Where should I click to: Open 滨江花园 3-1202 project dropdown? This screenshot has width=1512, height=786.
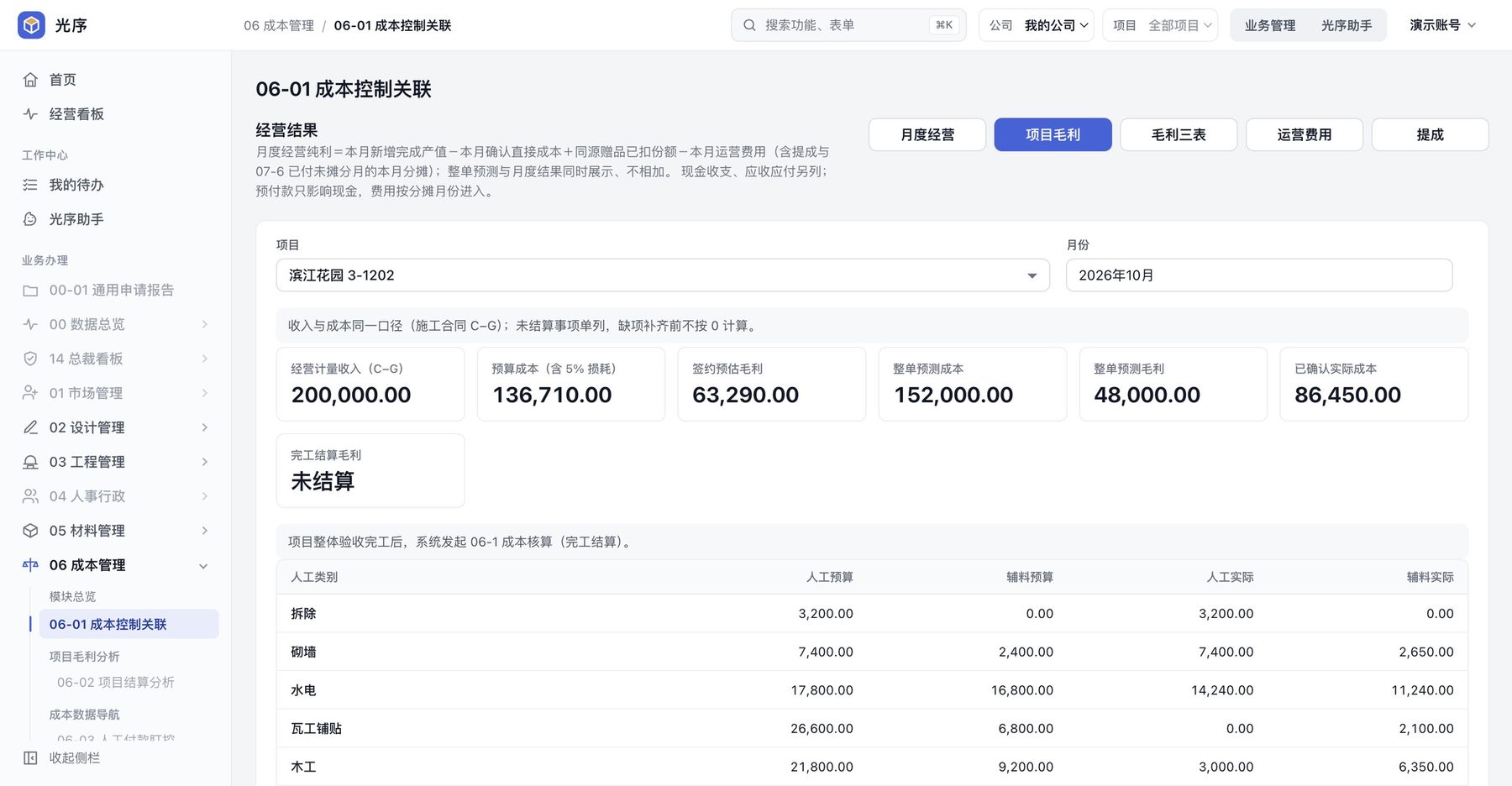pyautogui.click(x=663, y=275)
